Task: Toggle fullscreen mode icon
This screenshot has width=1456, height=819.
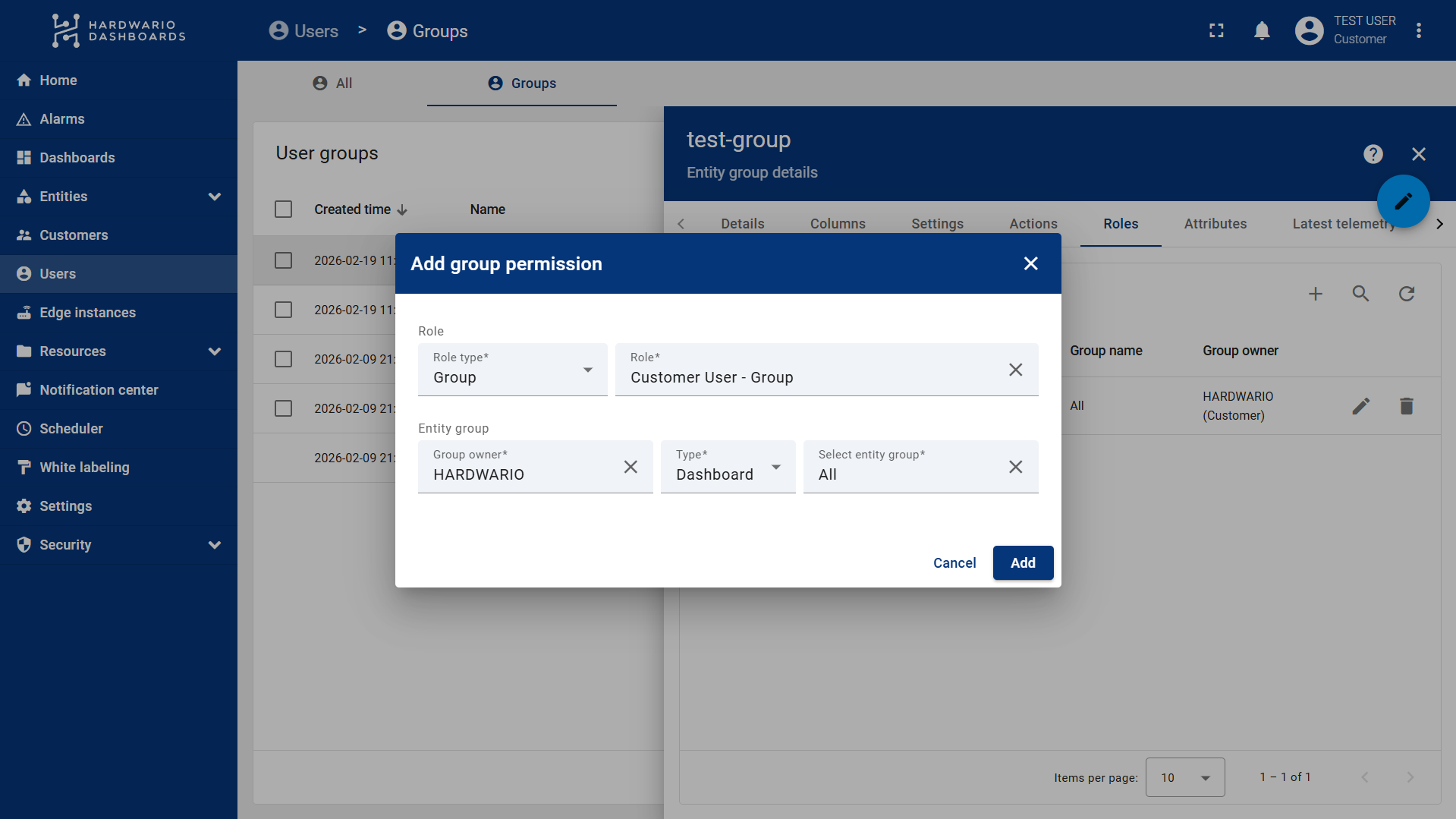Action: pos(1216,30)
